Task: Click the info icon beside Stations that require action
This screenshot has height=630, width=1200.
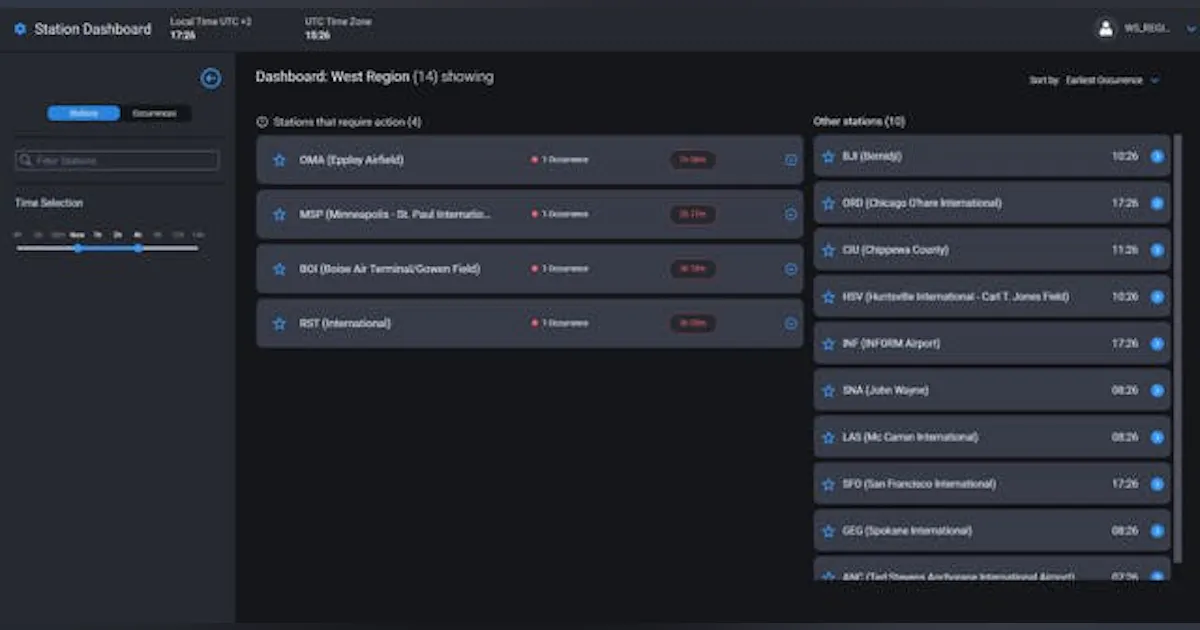Action: [x=262, y=122]
